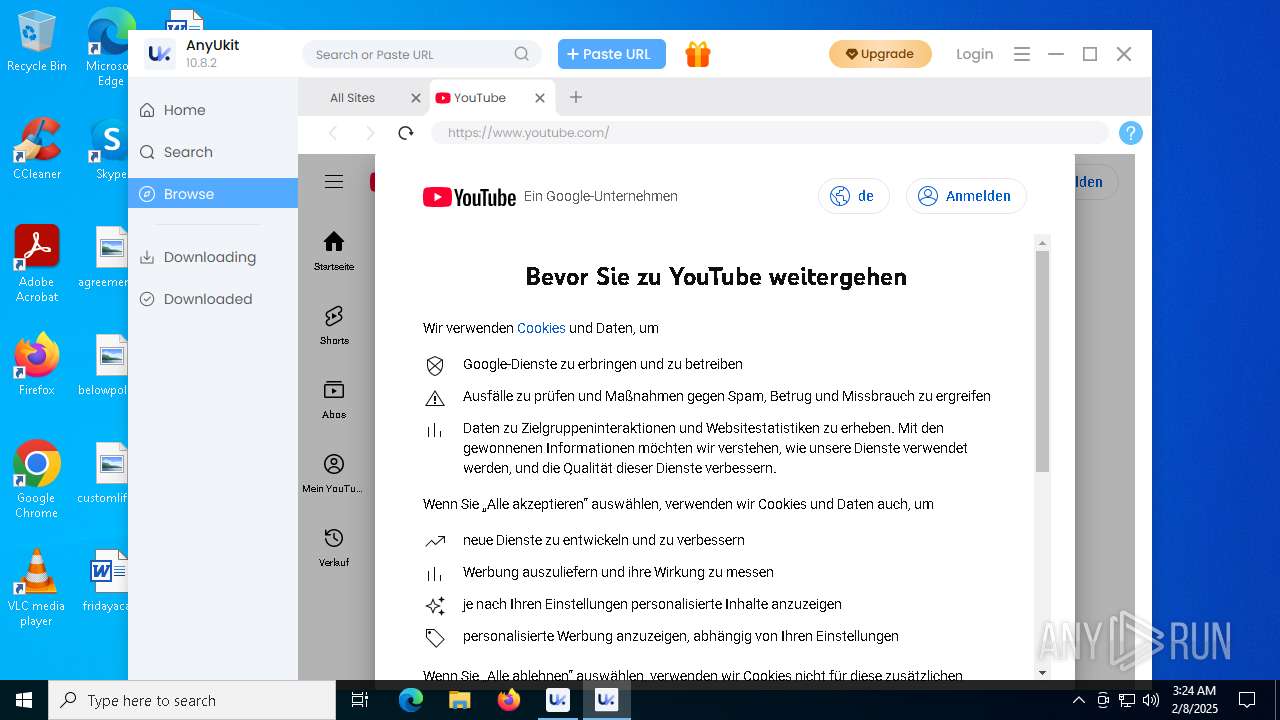Open File Explorer from taskbar
1280x720 pixels.
tap(459, 700)
